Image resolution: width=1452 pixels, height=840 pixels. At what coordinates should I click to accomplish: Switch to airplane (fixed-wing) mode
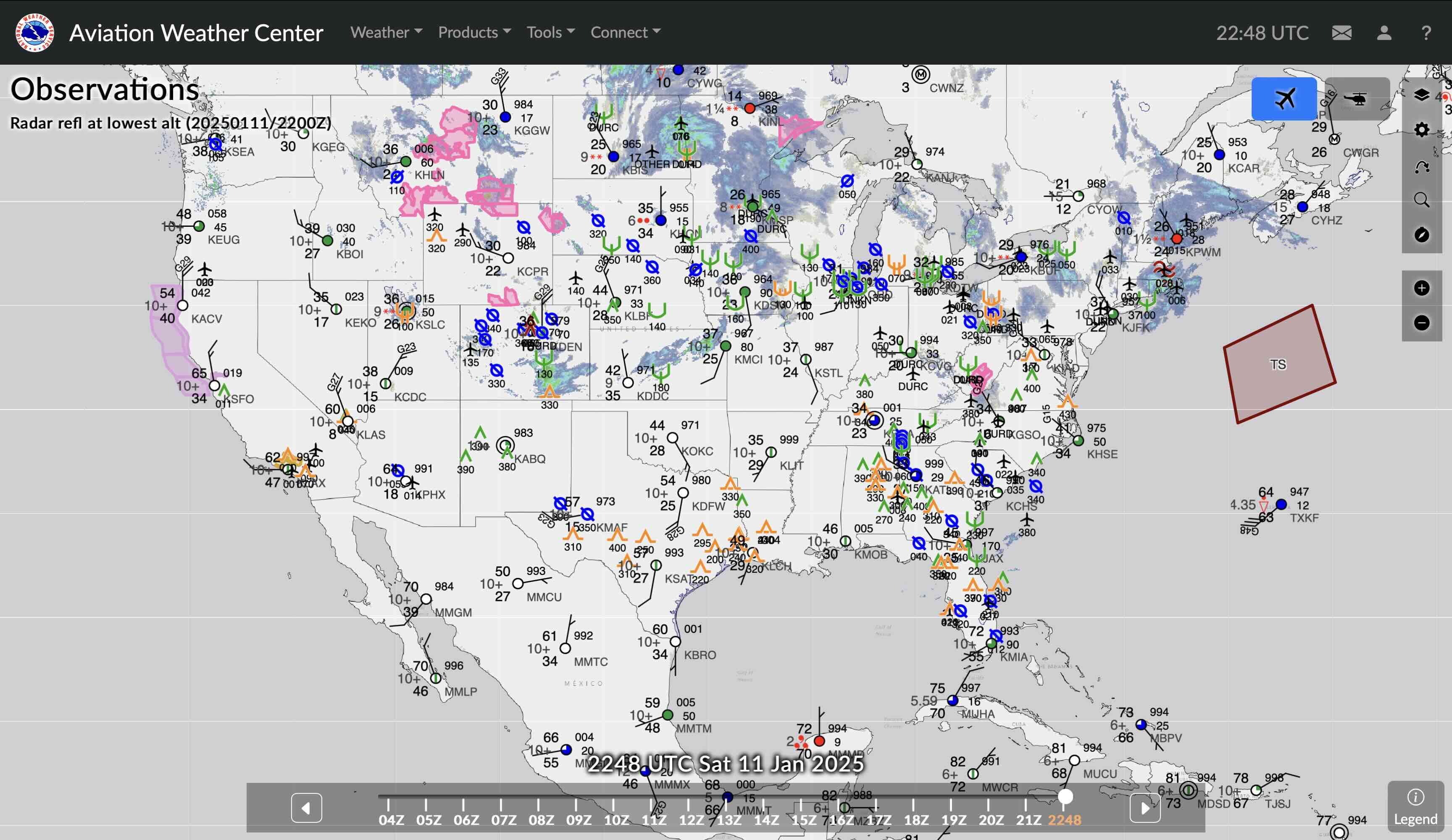click(x=1284, y=99)
